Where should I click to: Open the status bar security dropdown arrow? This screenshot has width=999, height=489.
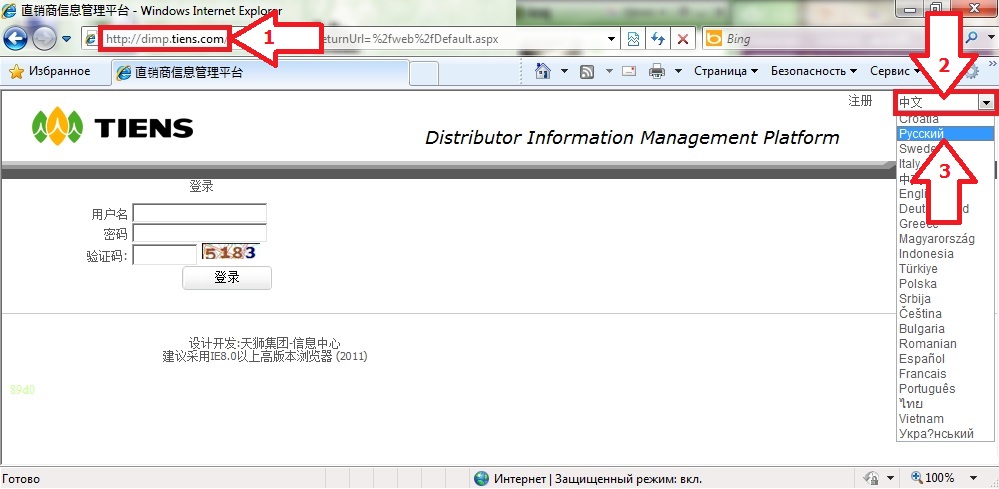click(890, 478)
